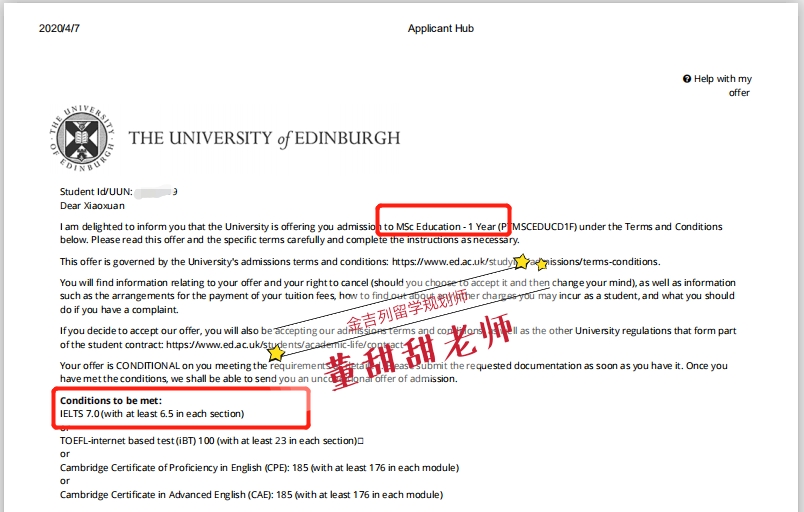Screen dimensions: 804x512
Task: Click the 'THE UNIVERSITY of EDINBURGH' wordmark
Action: [x=264, y=139]
